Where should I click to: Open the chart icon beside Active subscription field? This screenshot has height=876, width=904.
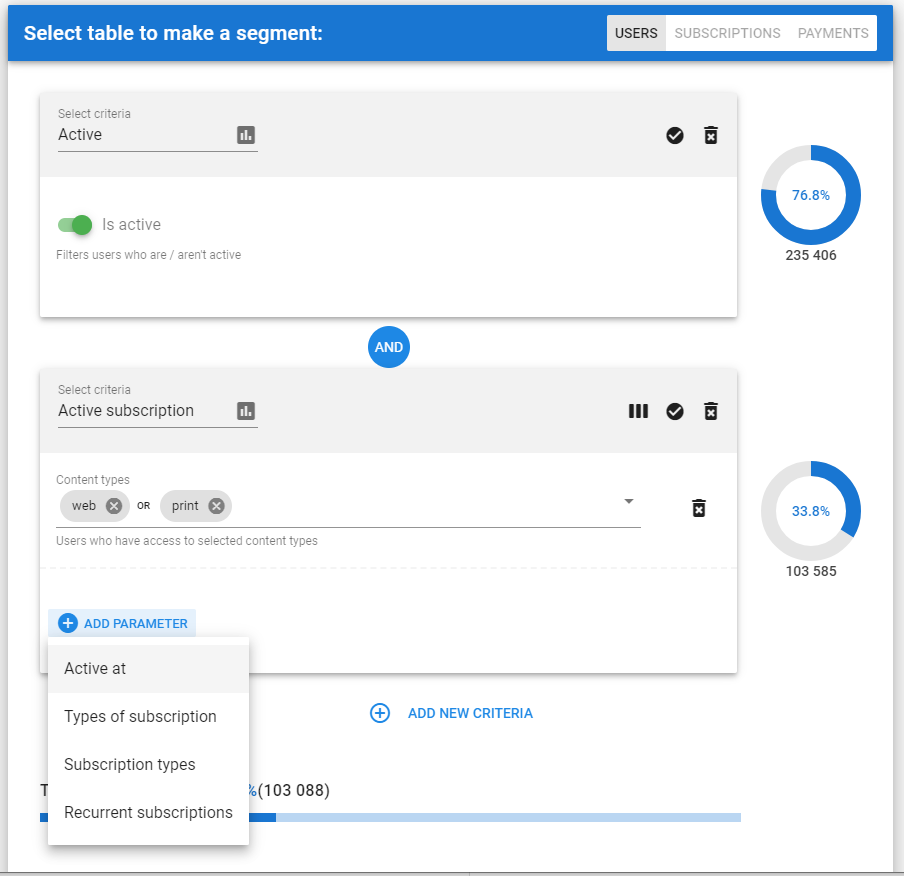coord(246,410)
